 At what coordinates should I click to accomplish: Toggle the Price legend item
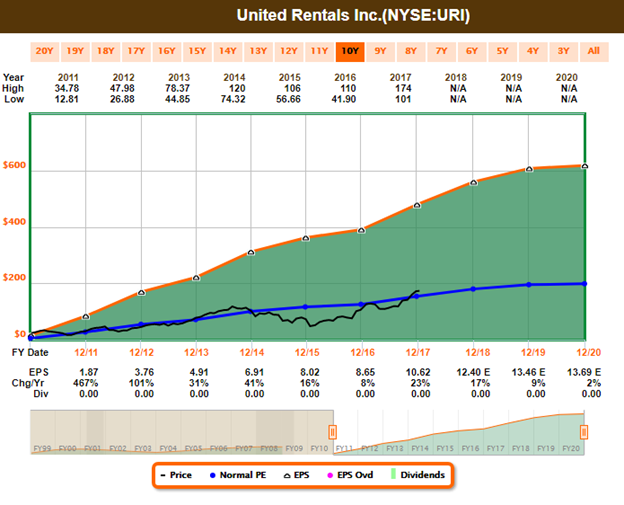tap(176, 475)
